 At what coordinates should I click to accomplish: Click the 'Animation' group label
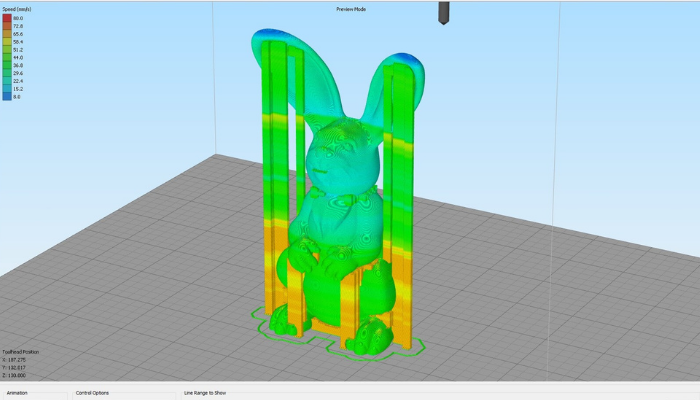tap(17, 393)
